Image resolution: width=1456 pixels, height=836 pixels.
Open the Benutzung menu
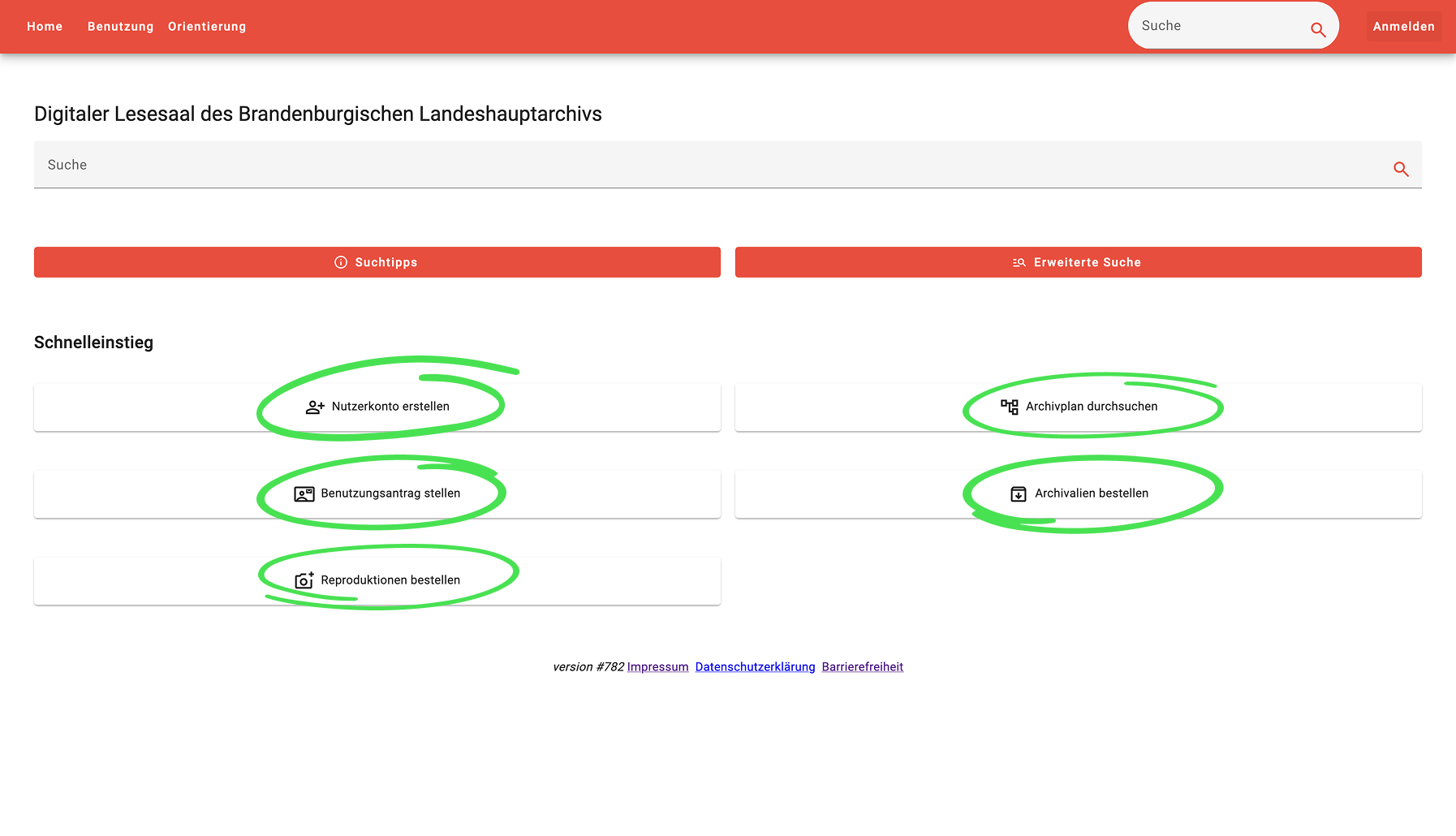pyautogui.click(x=120, y=26)
